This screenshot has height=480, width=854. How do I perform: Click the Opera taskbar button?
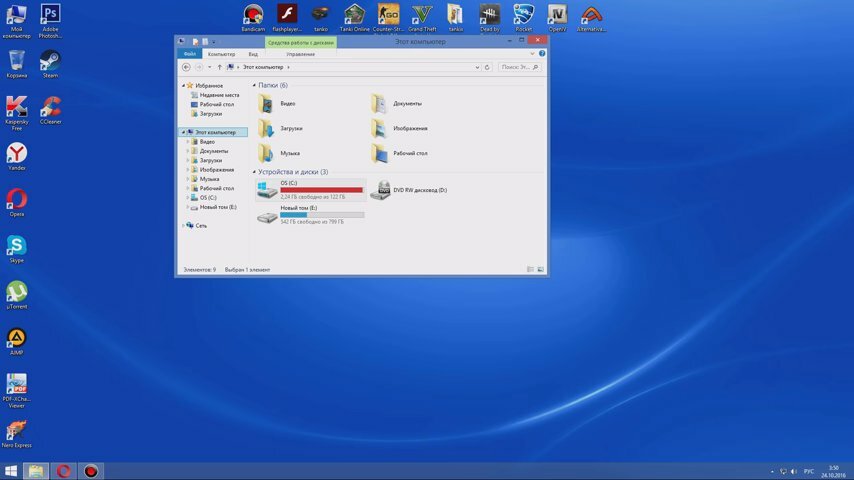coord(63,471)
